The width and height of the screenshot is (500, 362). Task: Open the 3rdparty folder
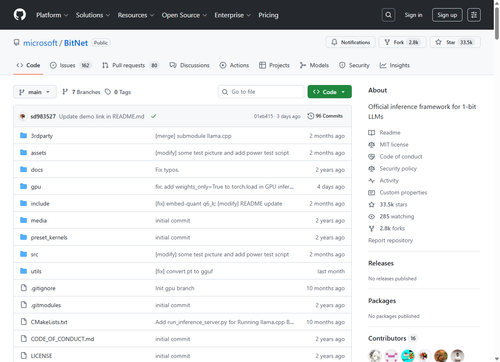point(42,136)
